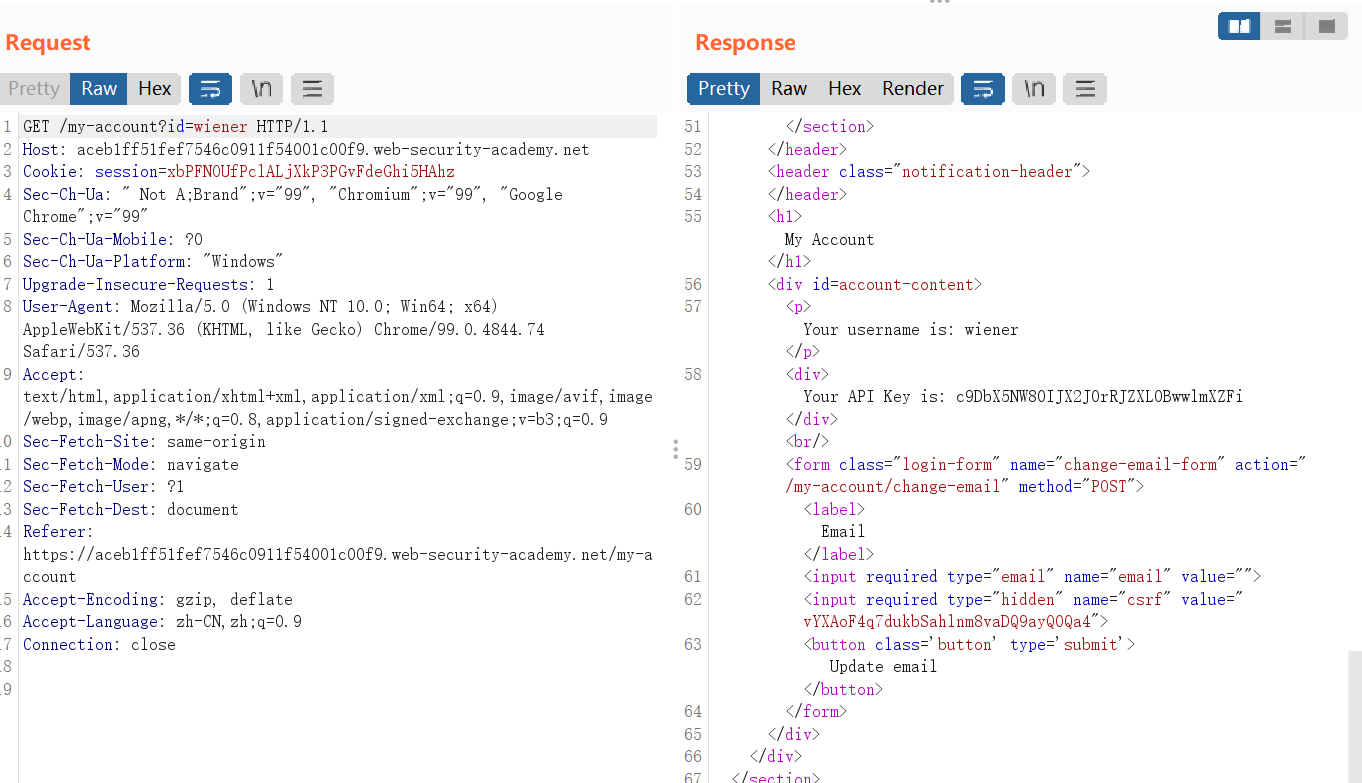This screenshot has height=783, width=1362.
Task: Click the Response heading label
Action: pyautogui.click(x=745, y=43)
